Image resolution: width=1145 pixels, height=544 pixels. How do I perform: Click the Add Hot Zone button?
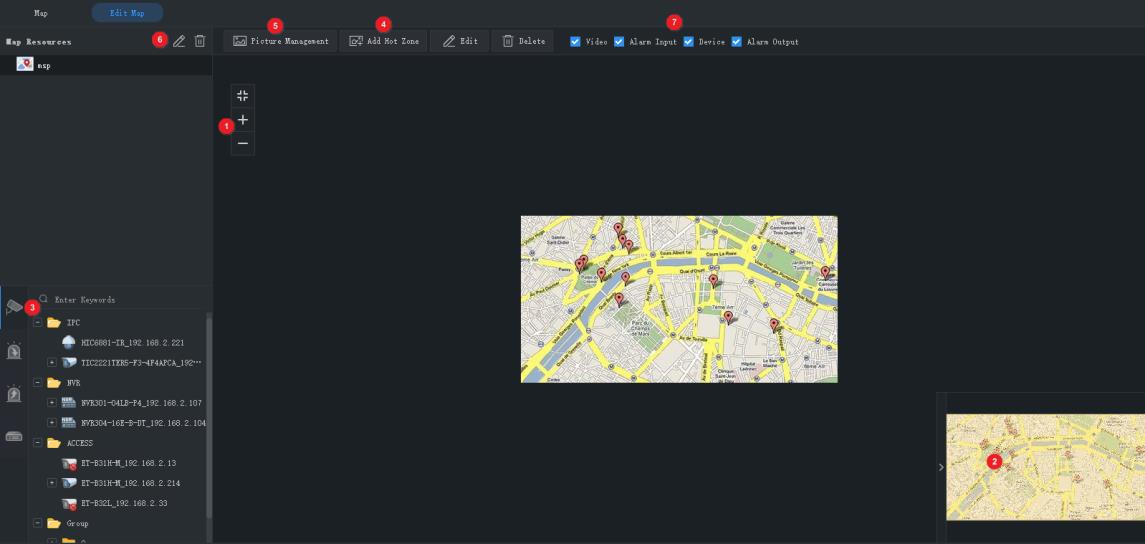384,42
